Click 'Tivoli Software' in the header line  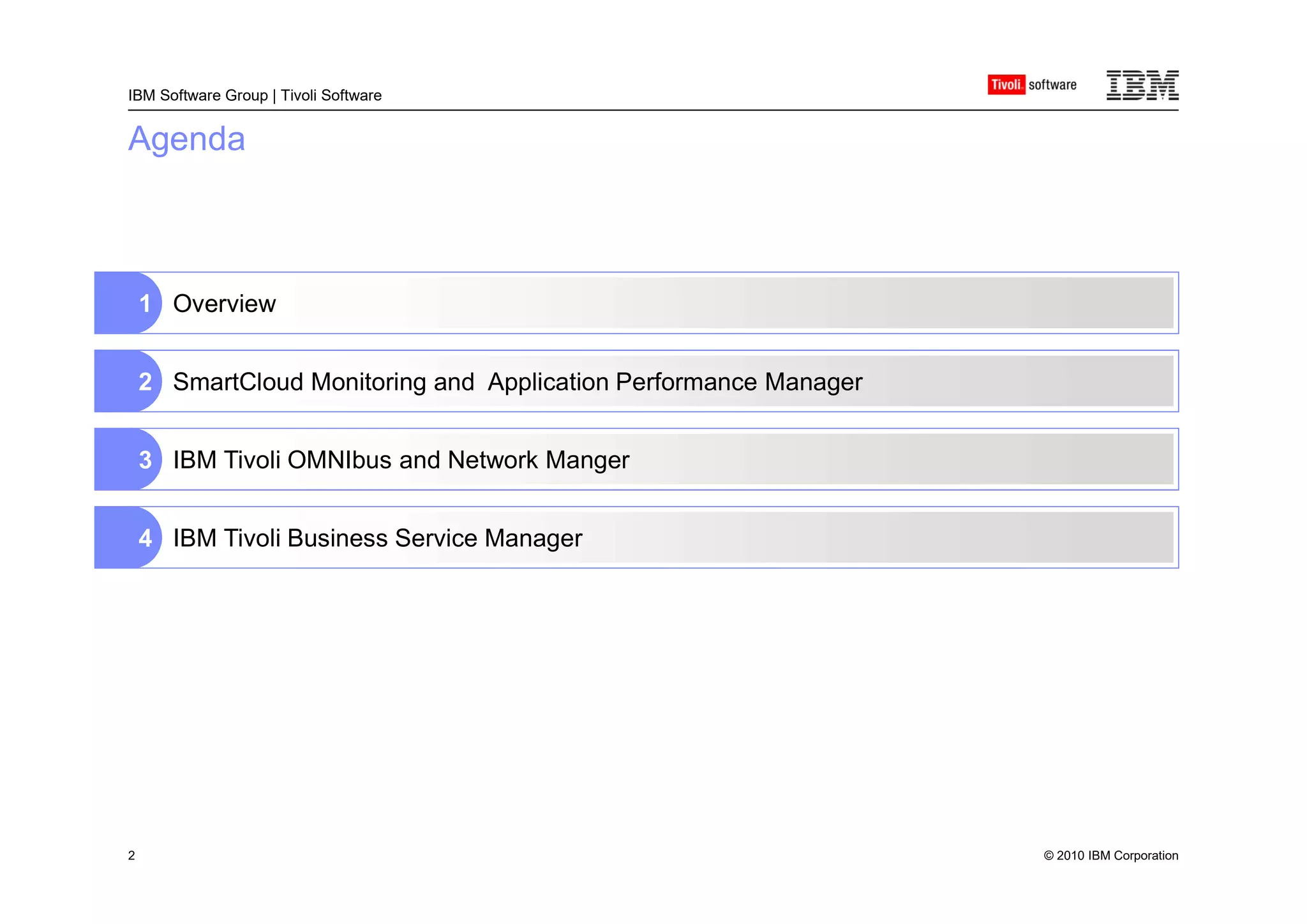[x=331, y=95]
